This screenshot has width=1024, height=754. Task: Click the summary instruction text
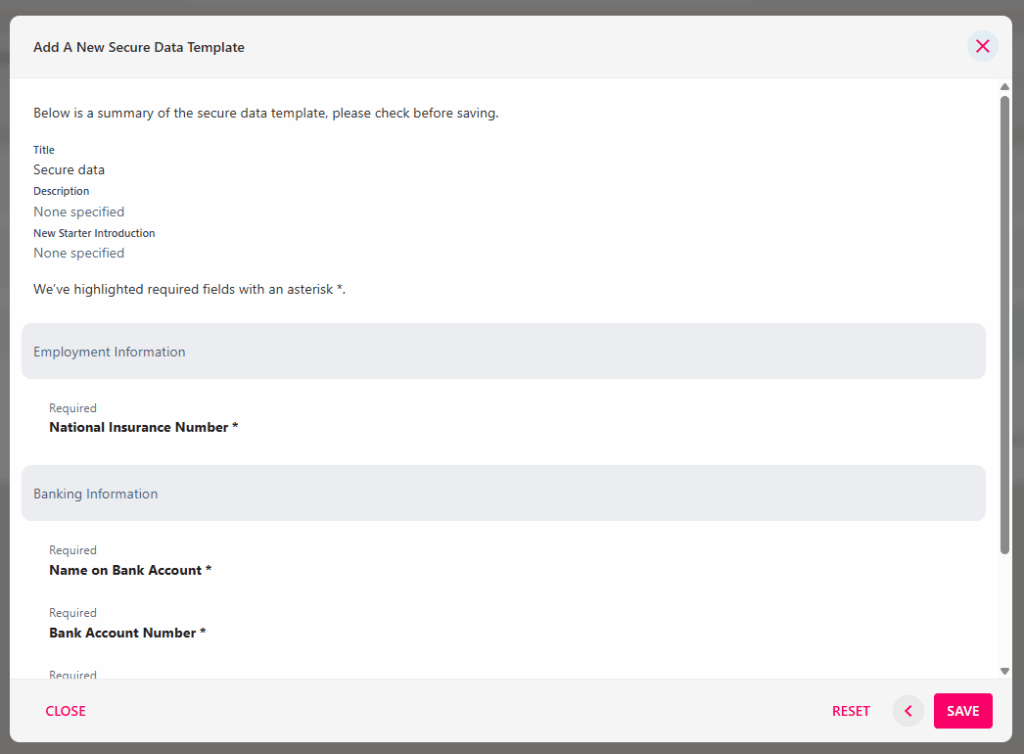(x=266, y=113)
